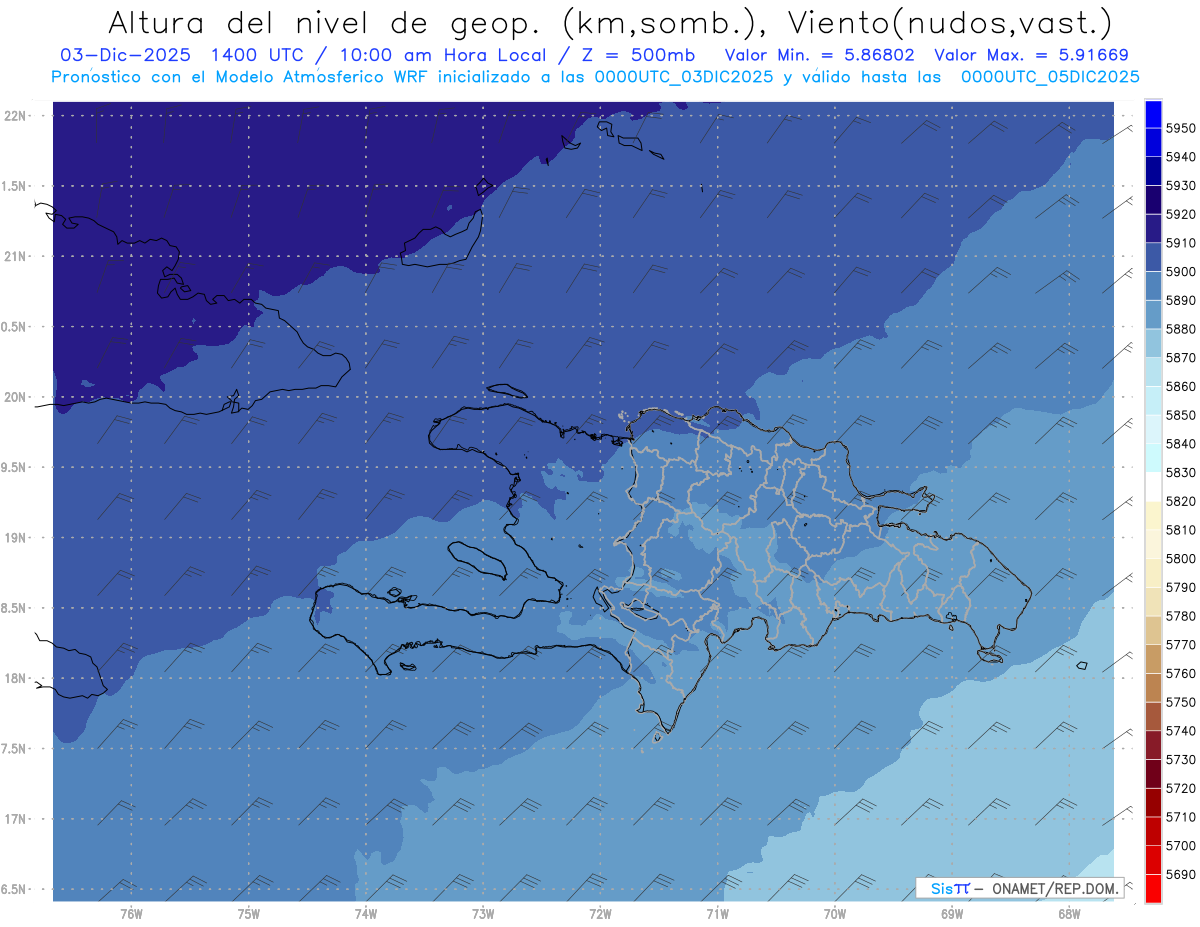The image size is (1200, 927).
Task: Click the '75W' longitude axis label
Action: click(x=249, y=914)
